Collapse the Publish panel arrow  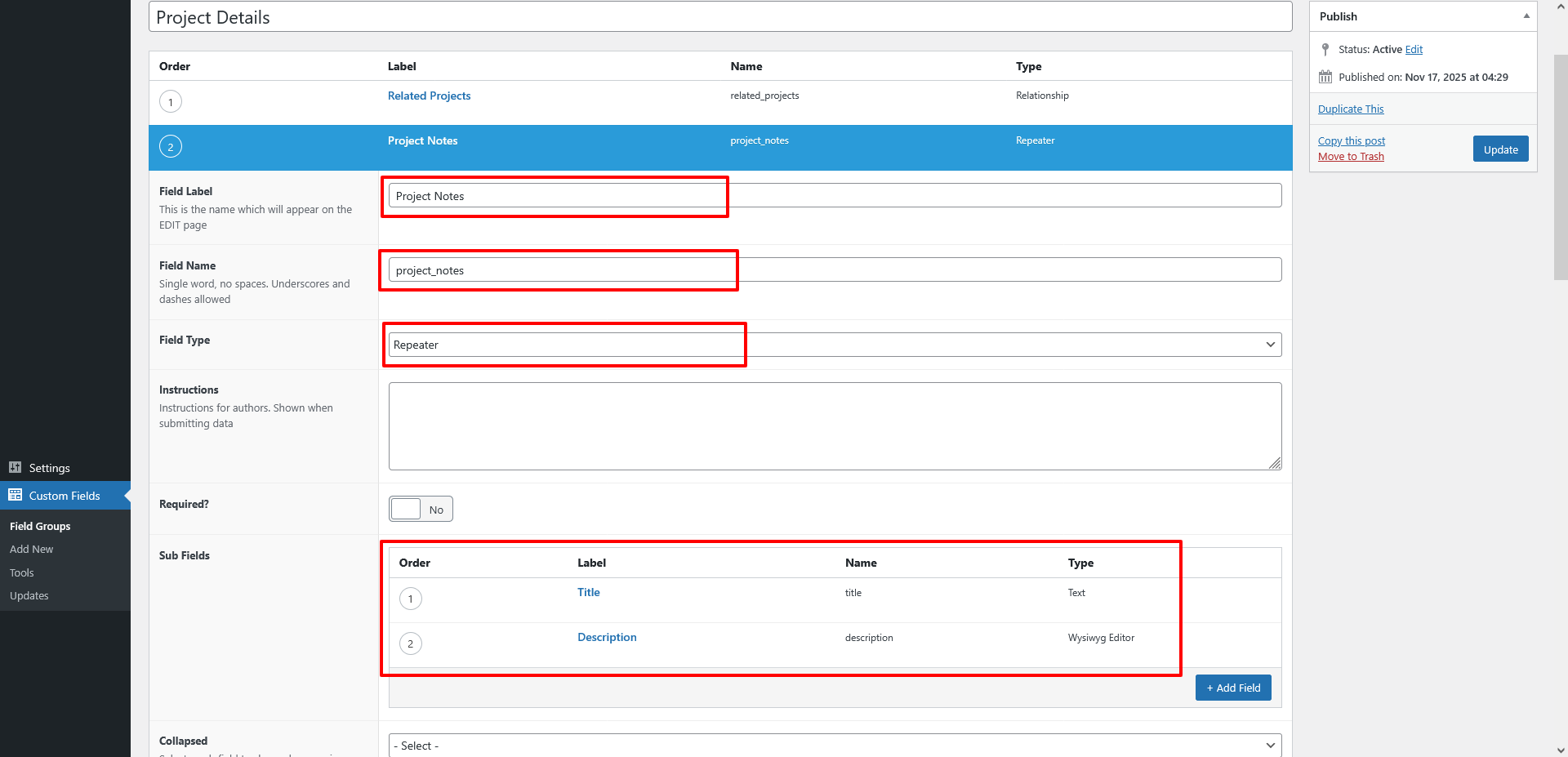1526,16
